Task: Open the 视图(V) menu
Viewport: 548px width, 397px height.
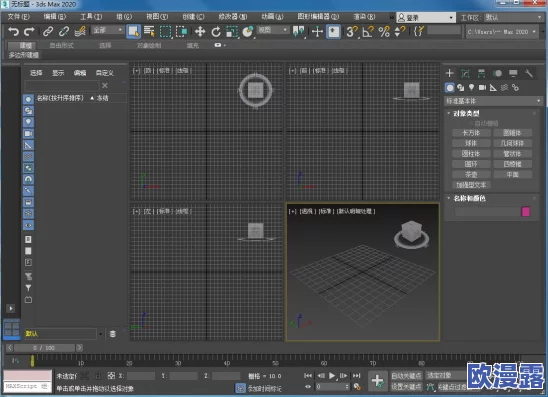Action: (x=157, y=16)
